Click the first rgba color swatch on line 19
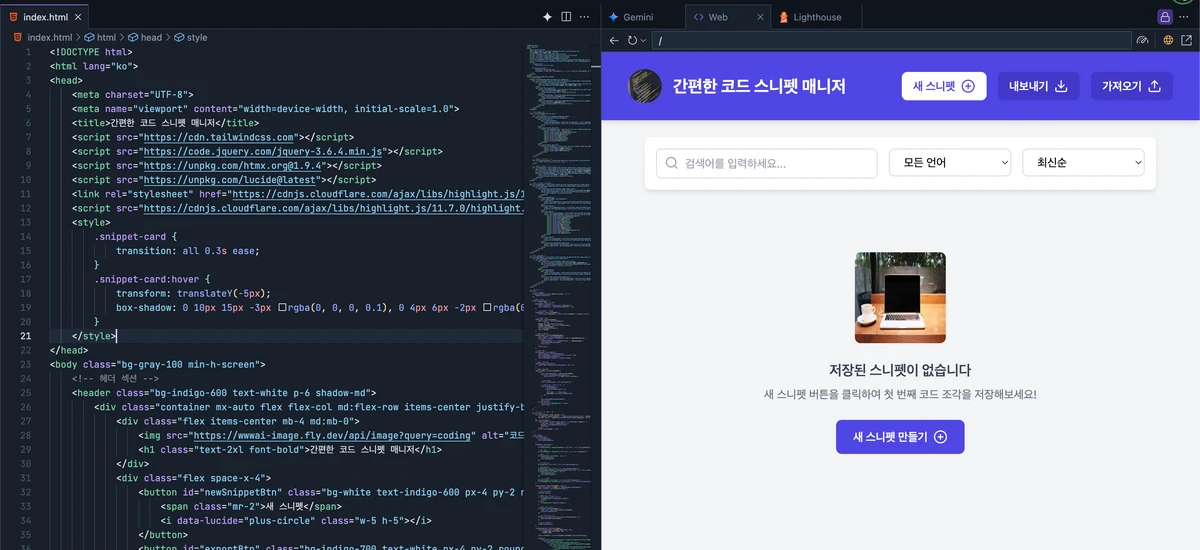Viewport: 1200px width, 550px height. [x=283, y=308]
